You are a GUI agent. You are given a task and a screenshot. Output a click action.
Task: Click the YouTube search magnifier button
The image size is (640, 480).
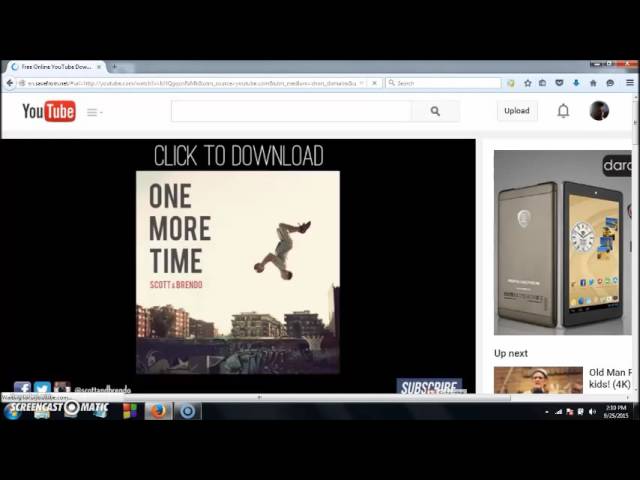pyautogui.click(x=436, y=111)
